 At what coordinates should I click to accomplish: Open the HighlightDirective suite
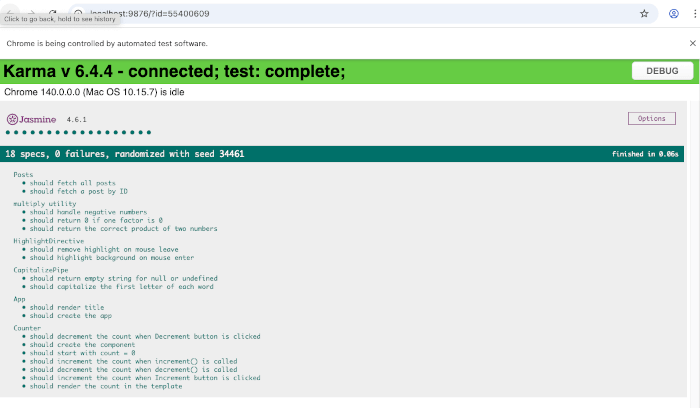pos(49,241)
